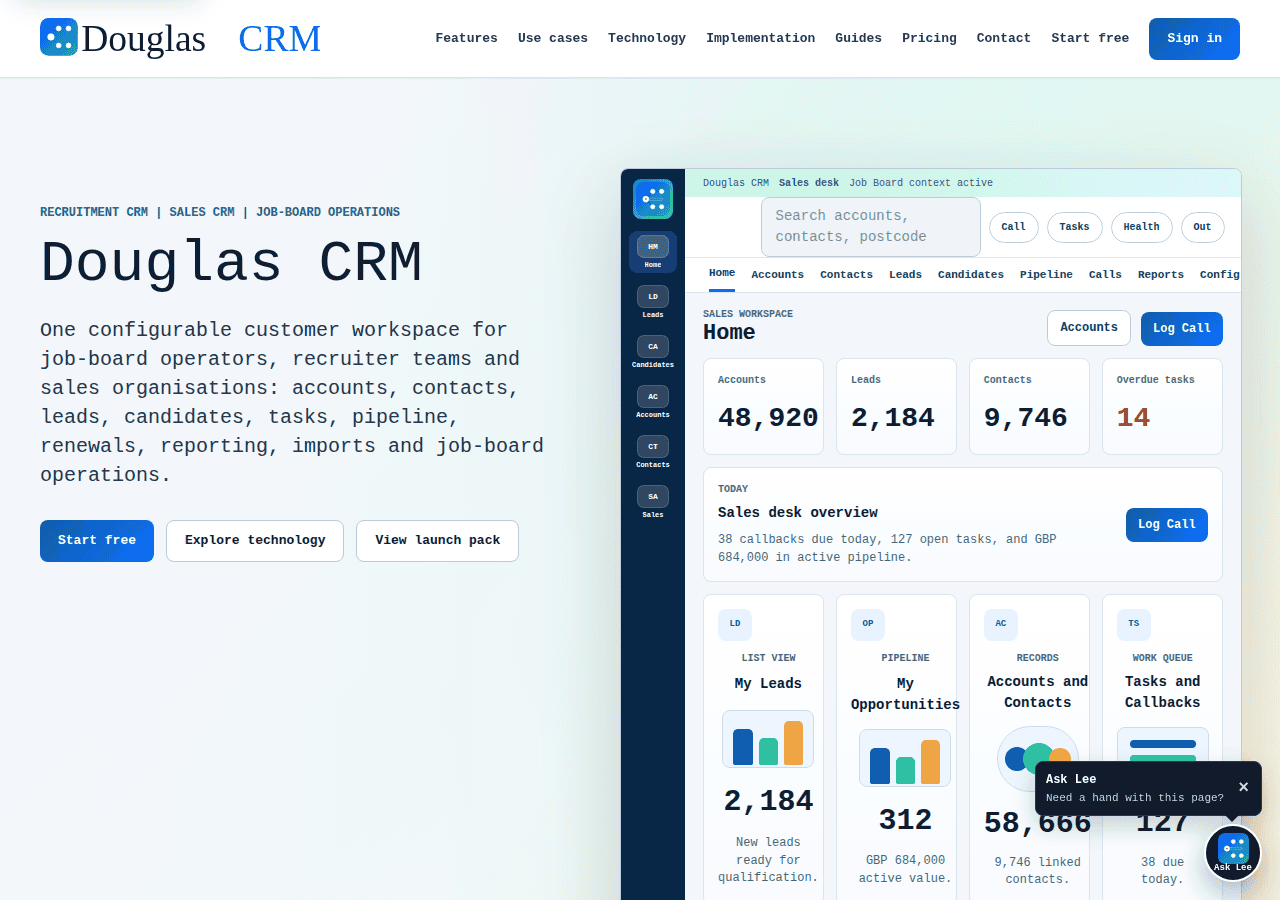Click Log Call beside the Home heading
This screenshot has height=900, width=1280.
pyautogui.click(x=1182, y=329)
